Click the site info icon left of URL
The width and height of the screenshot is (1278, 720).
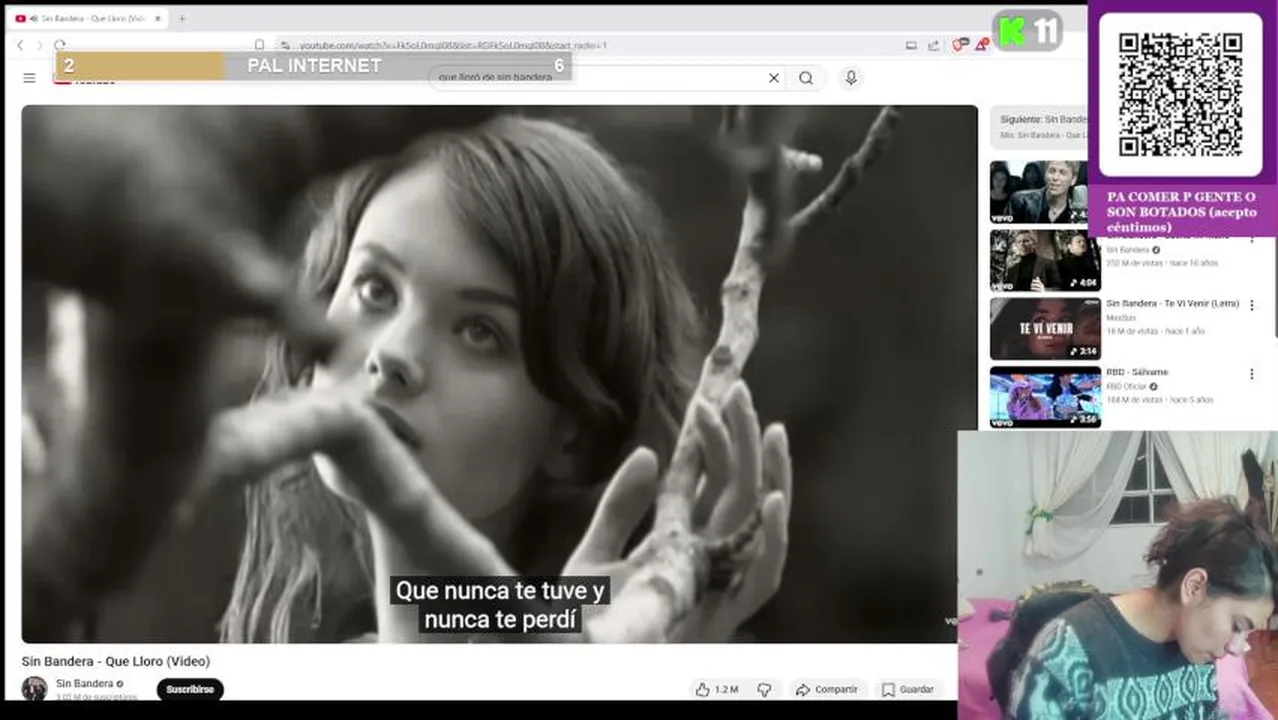pos(284,45)
